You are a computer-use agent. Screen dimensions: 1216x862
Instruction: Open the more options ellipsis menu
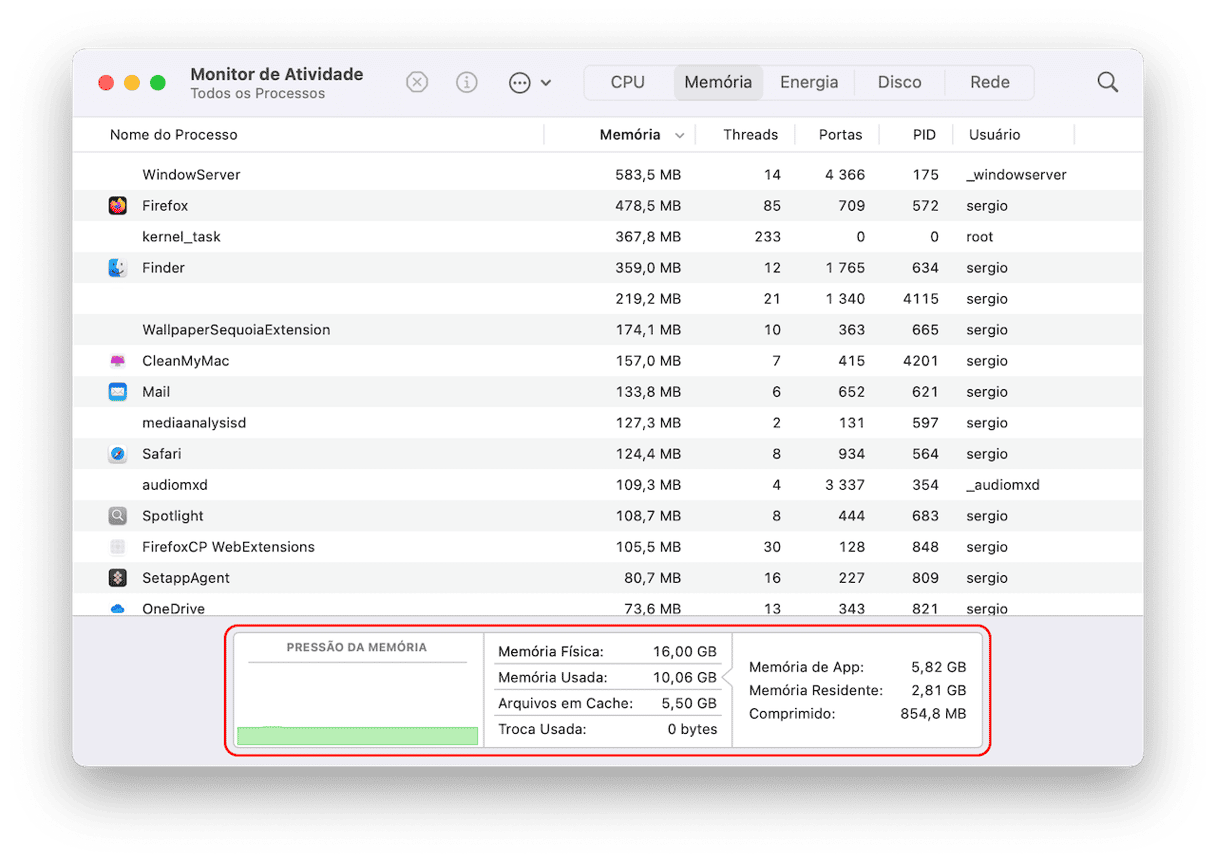pyautogui.click(x=530, y=83)
